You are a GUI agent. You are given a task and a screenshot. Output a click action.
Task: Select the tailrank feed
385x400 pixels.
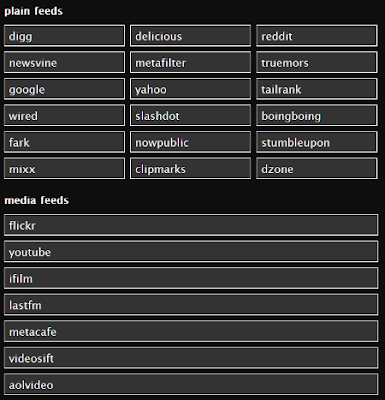tap(317, 89)
